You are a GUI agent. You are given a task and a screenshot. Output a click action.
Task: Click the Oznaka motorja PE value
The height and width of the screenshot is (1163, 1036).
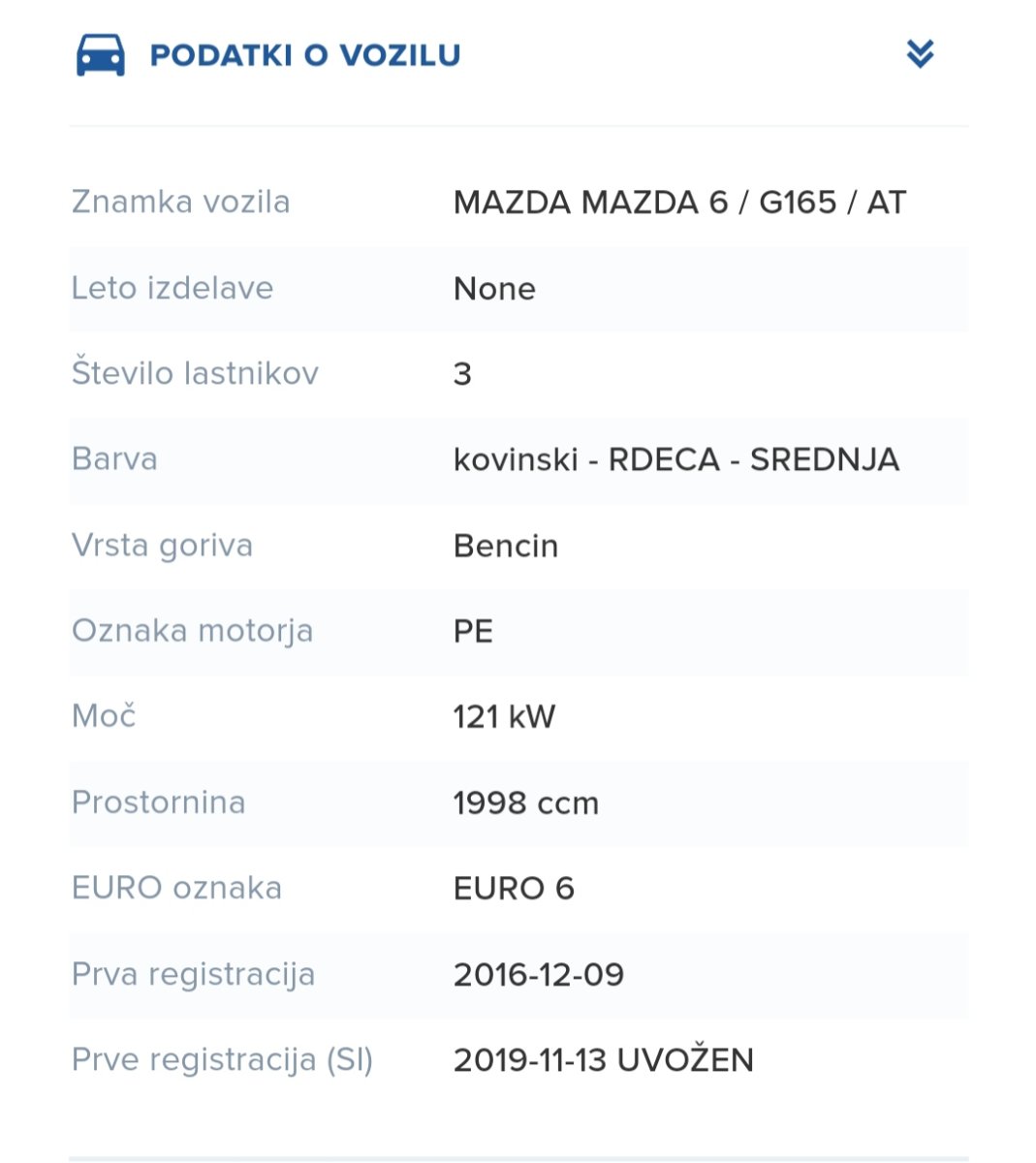coord(473,631)
